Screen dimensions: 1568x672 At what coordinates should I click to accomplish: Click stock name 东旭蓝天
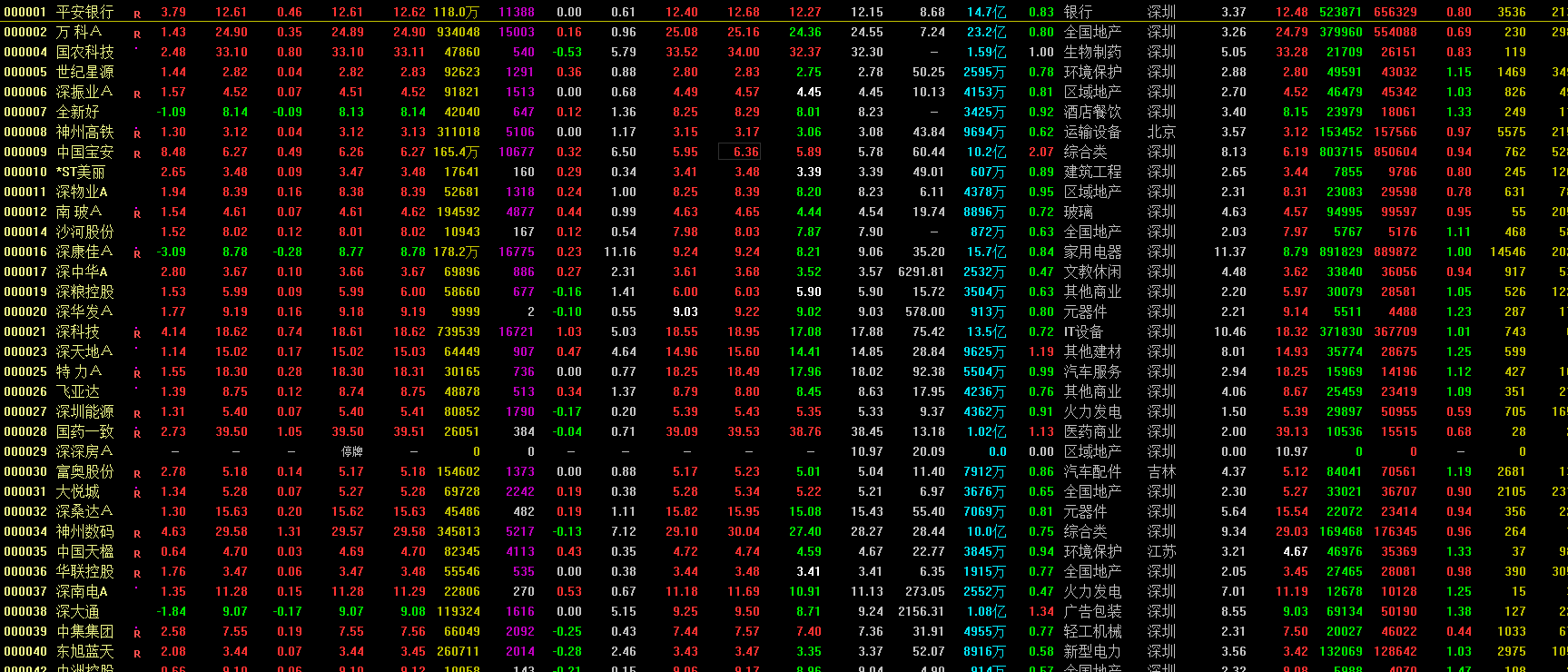pos(85,651)
